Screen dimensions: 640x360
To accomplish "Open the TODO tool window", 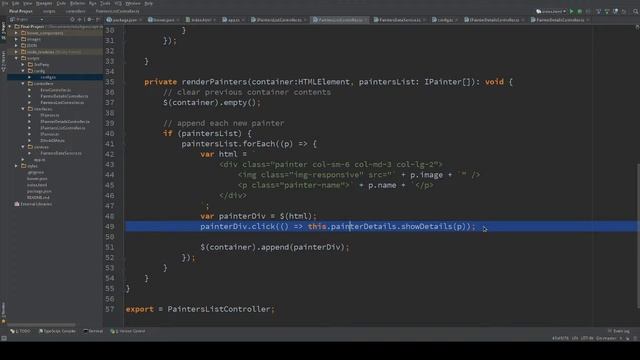I will point(20,331).
